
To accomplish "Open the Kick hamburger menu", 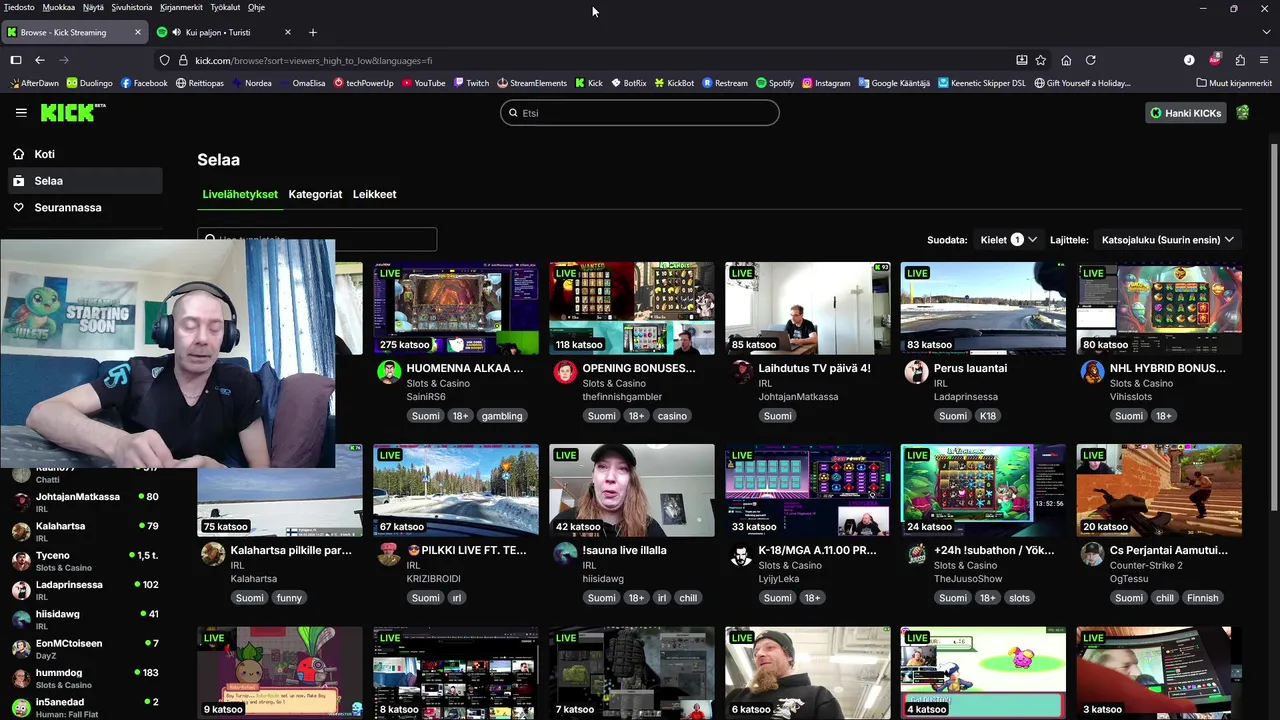I will (21, 113).
